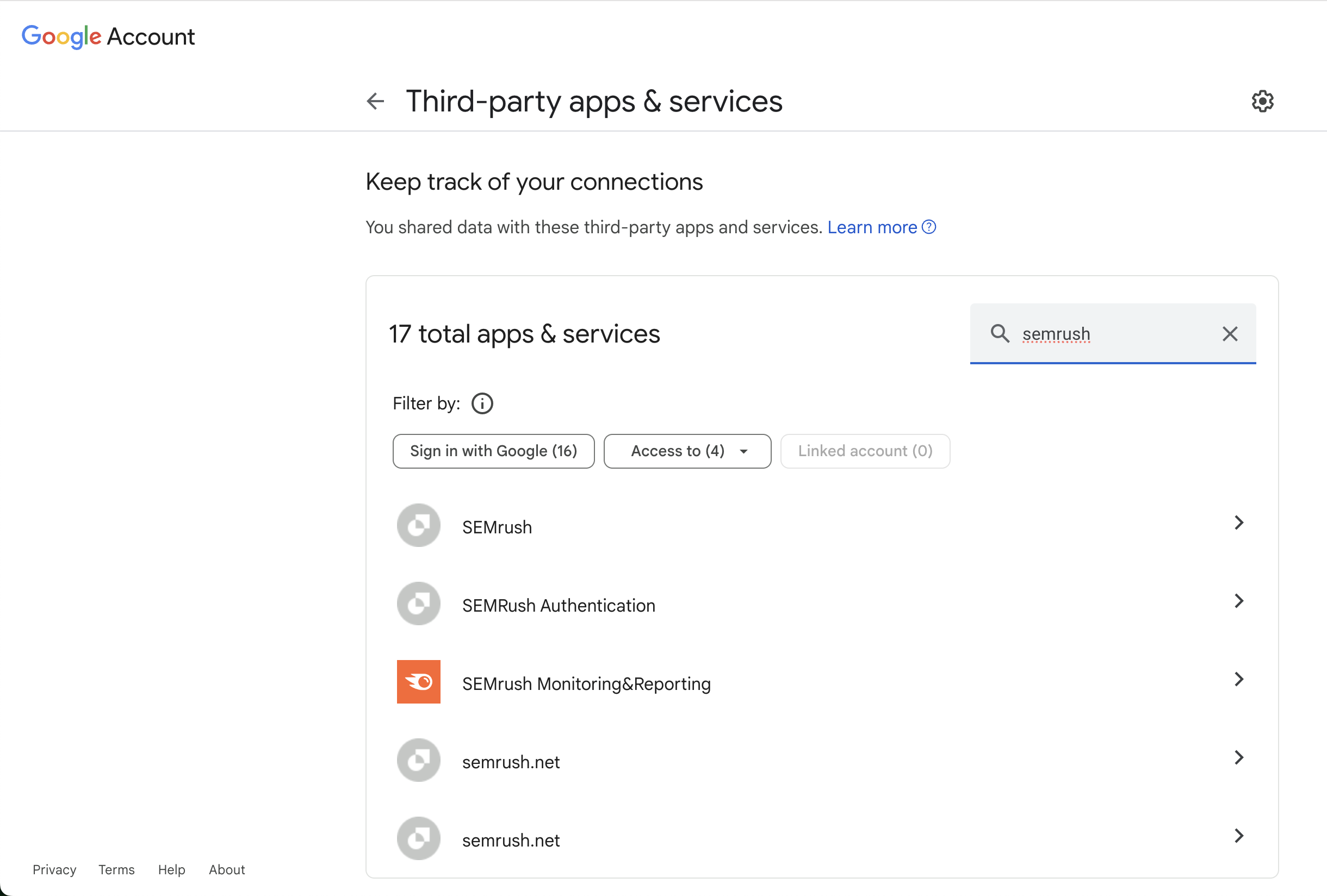Clear the semrush search with the X
Viewport: 1327px width, 896px height.
(x=1229, y=333)
